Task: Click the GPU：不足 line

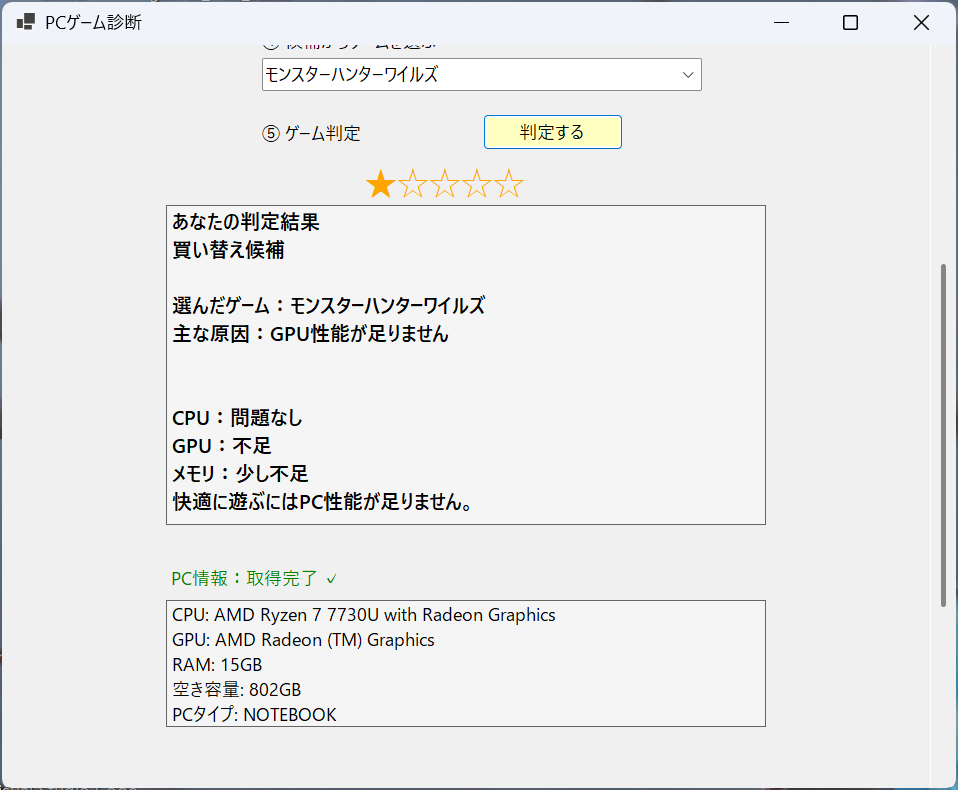Action: tap(222, 446)
